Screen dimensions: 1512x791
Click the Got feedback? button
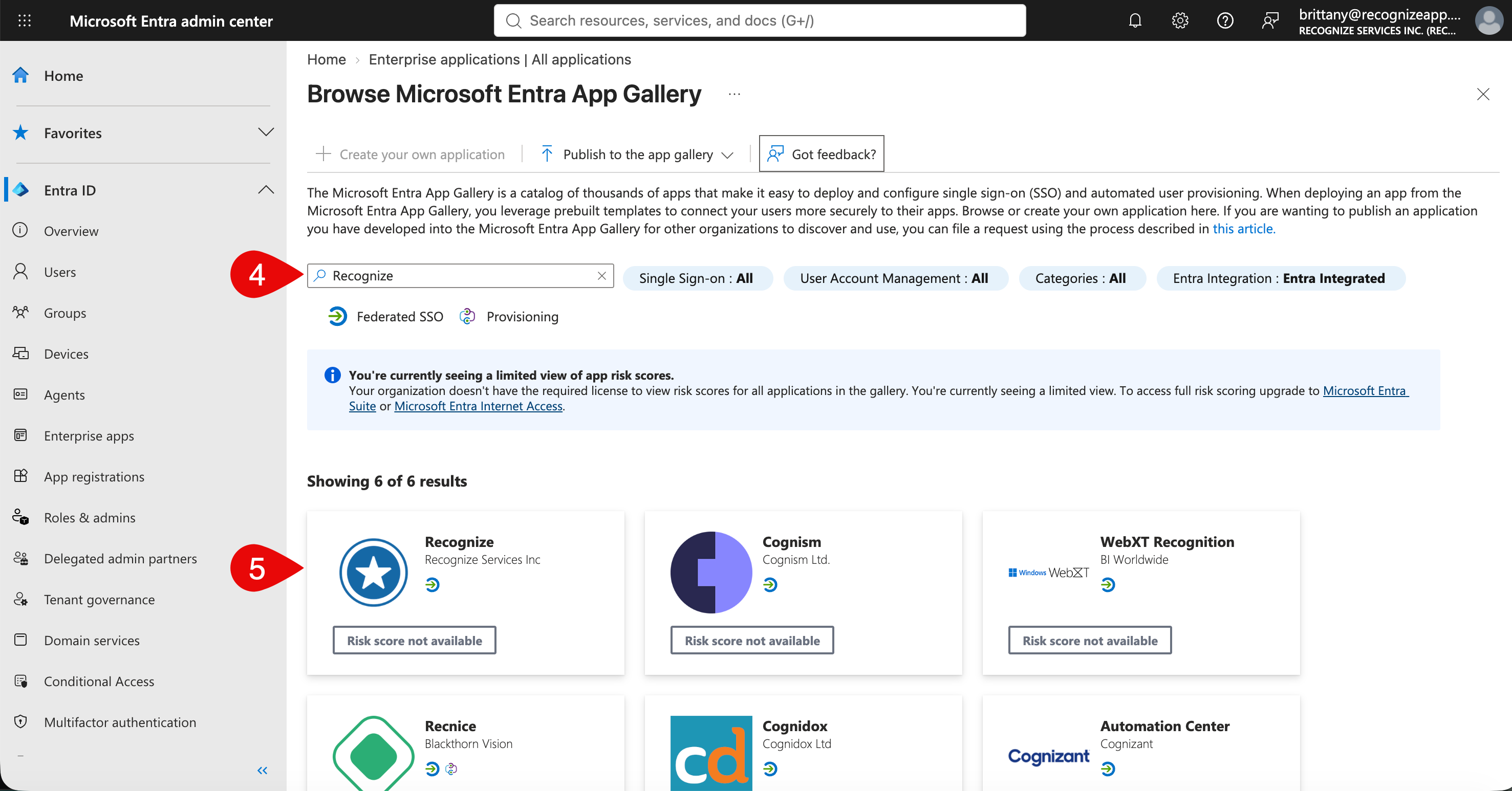coord(821,153)
